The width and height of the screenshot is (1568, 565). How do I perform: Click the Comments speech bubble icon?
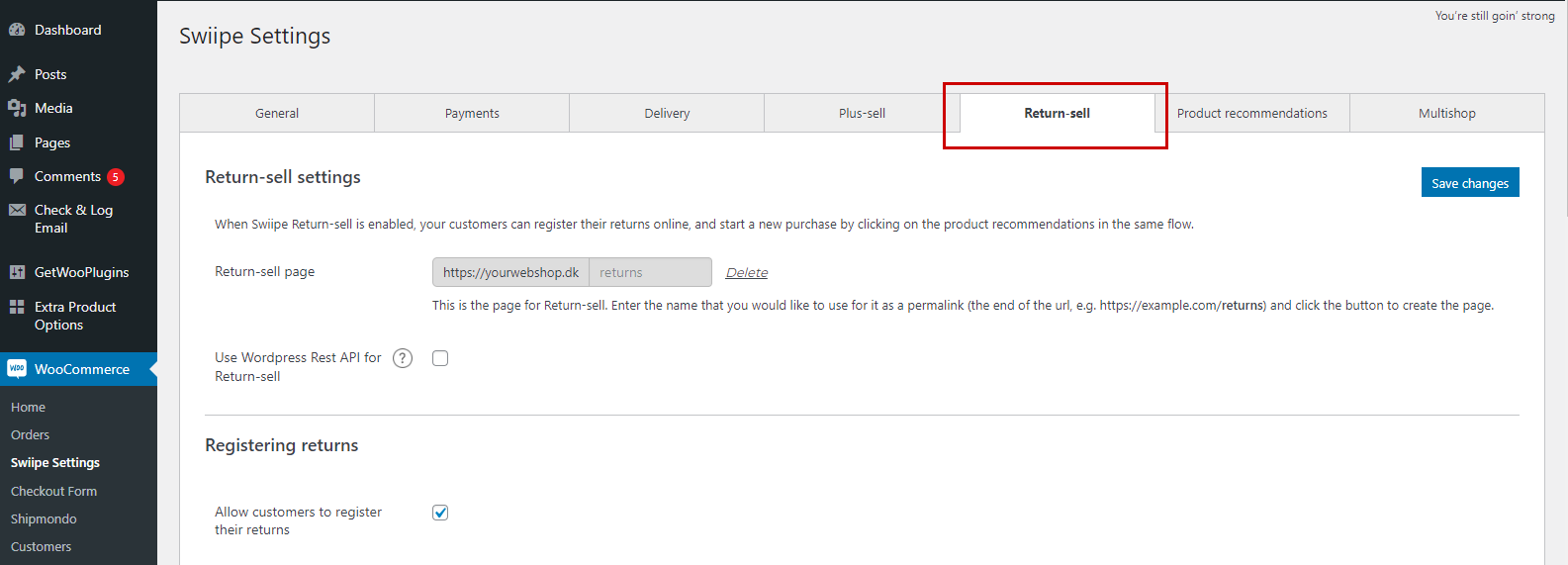tap(17, 176)
